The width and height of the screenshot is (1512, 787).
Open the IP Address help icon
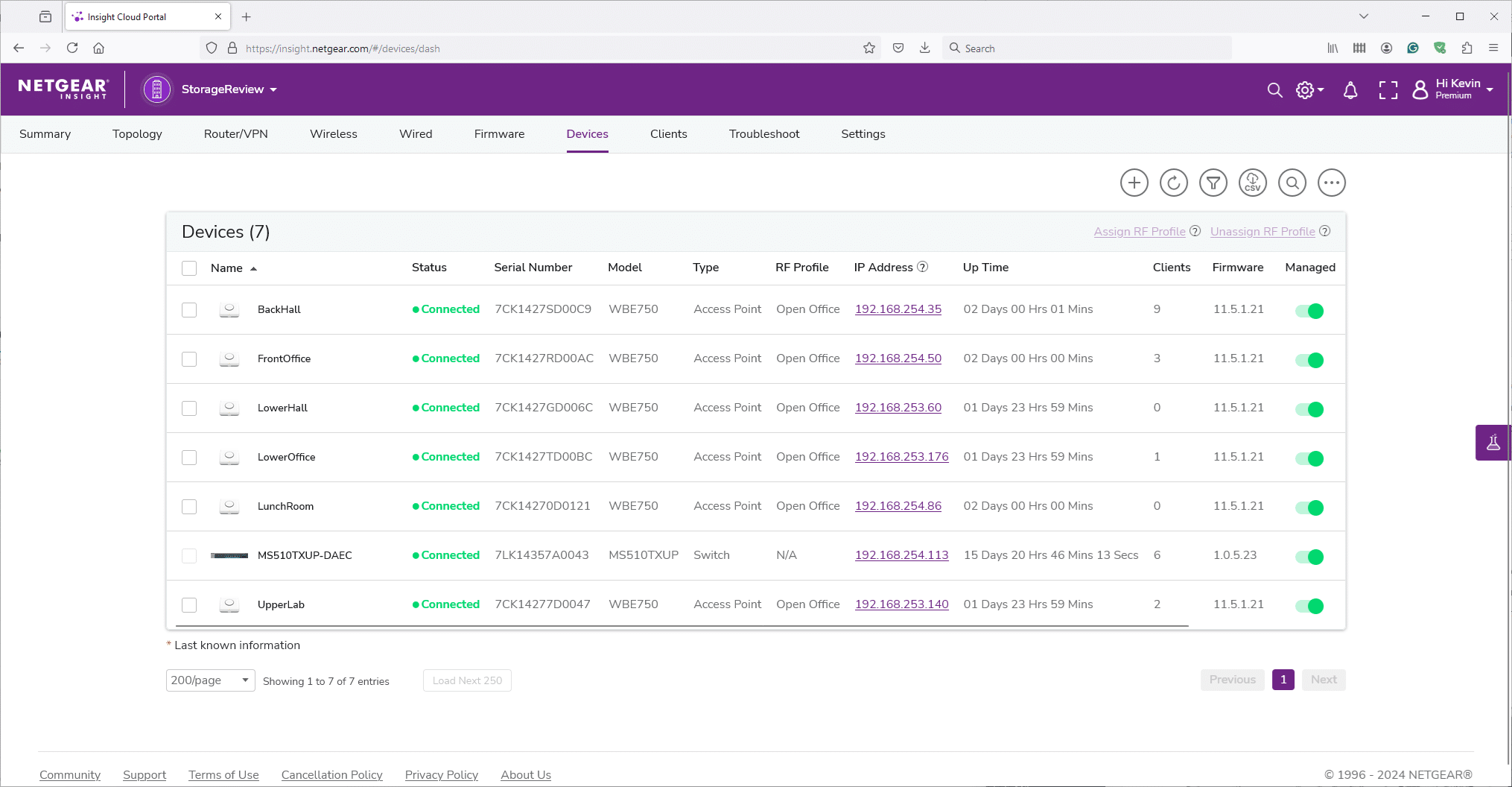coord(922,267)
